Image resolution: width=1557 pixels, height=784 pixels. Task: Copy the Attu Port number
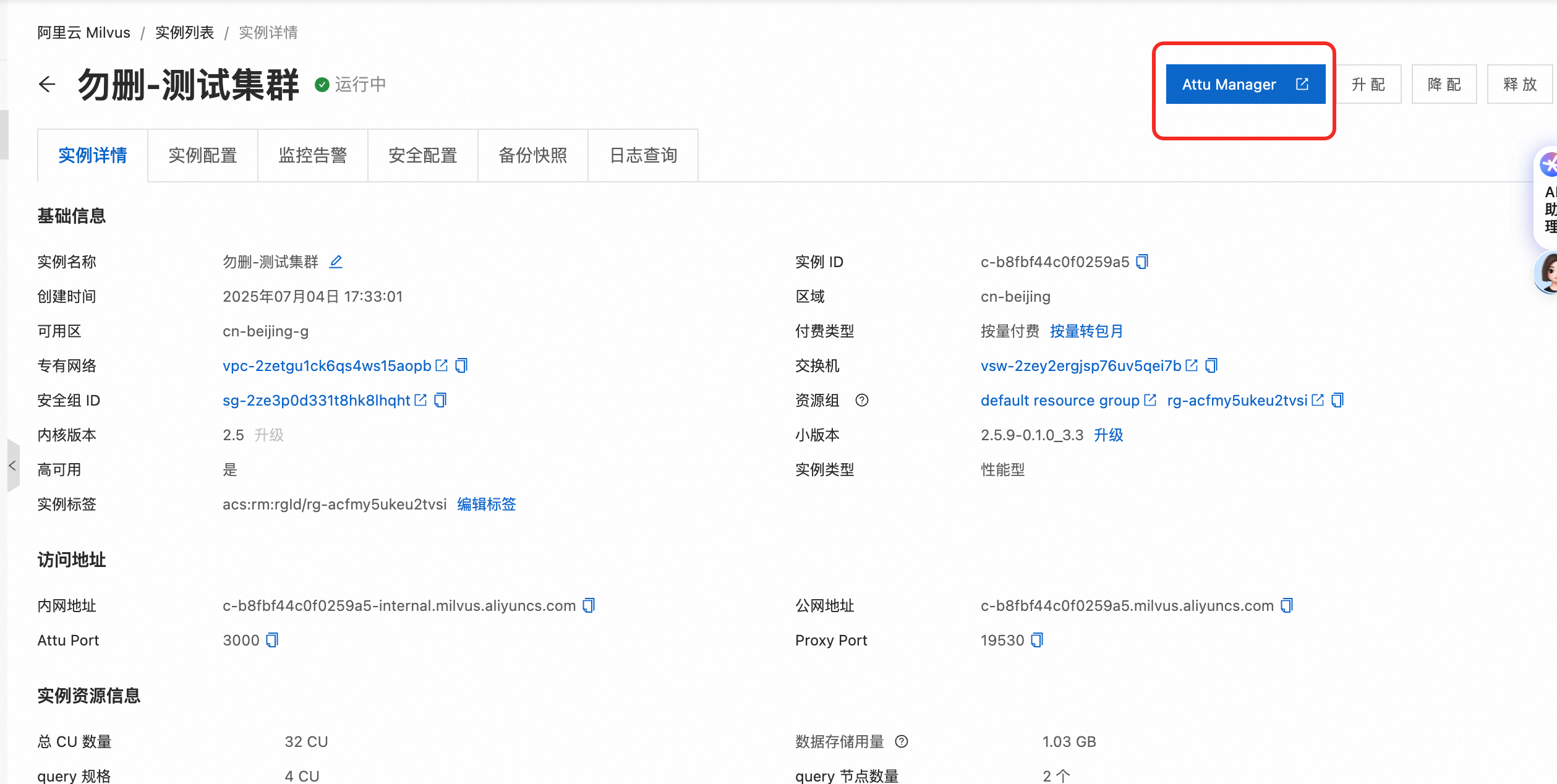272,640
